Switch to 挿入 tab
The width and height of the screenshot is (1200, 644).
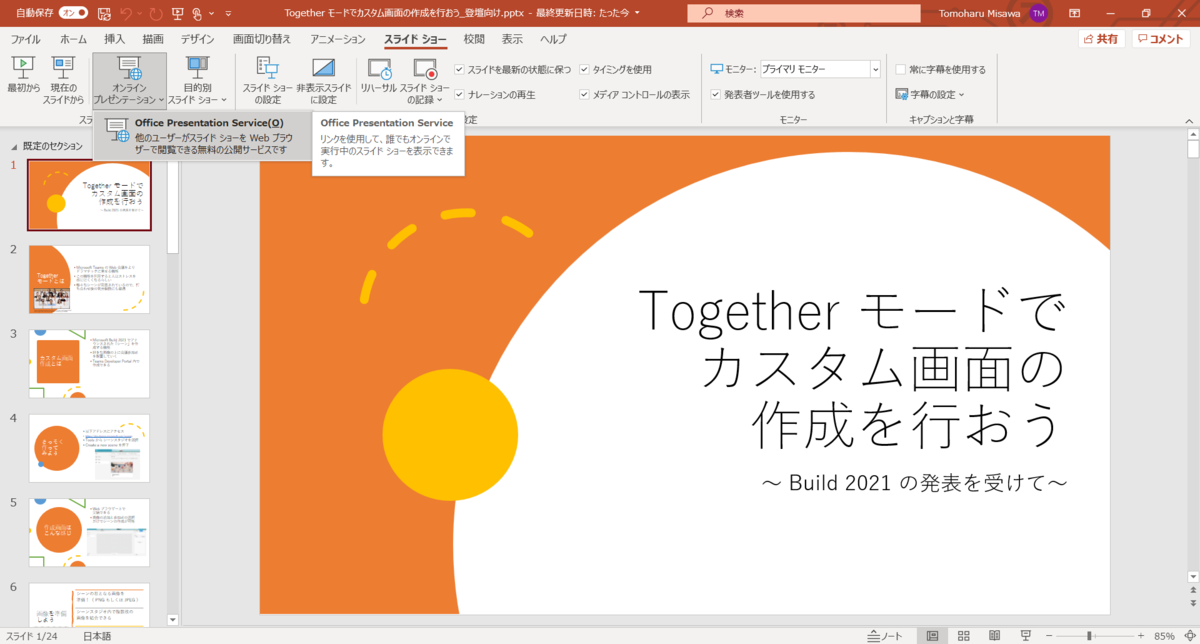[x=115, y=39]
